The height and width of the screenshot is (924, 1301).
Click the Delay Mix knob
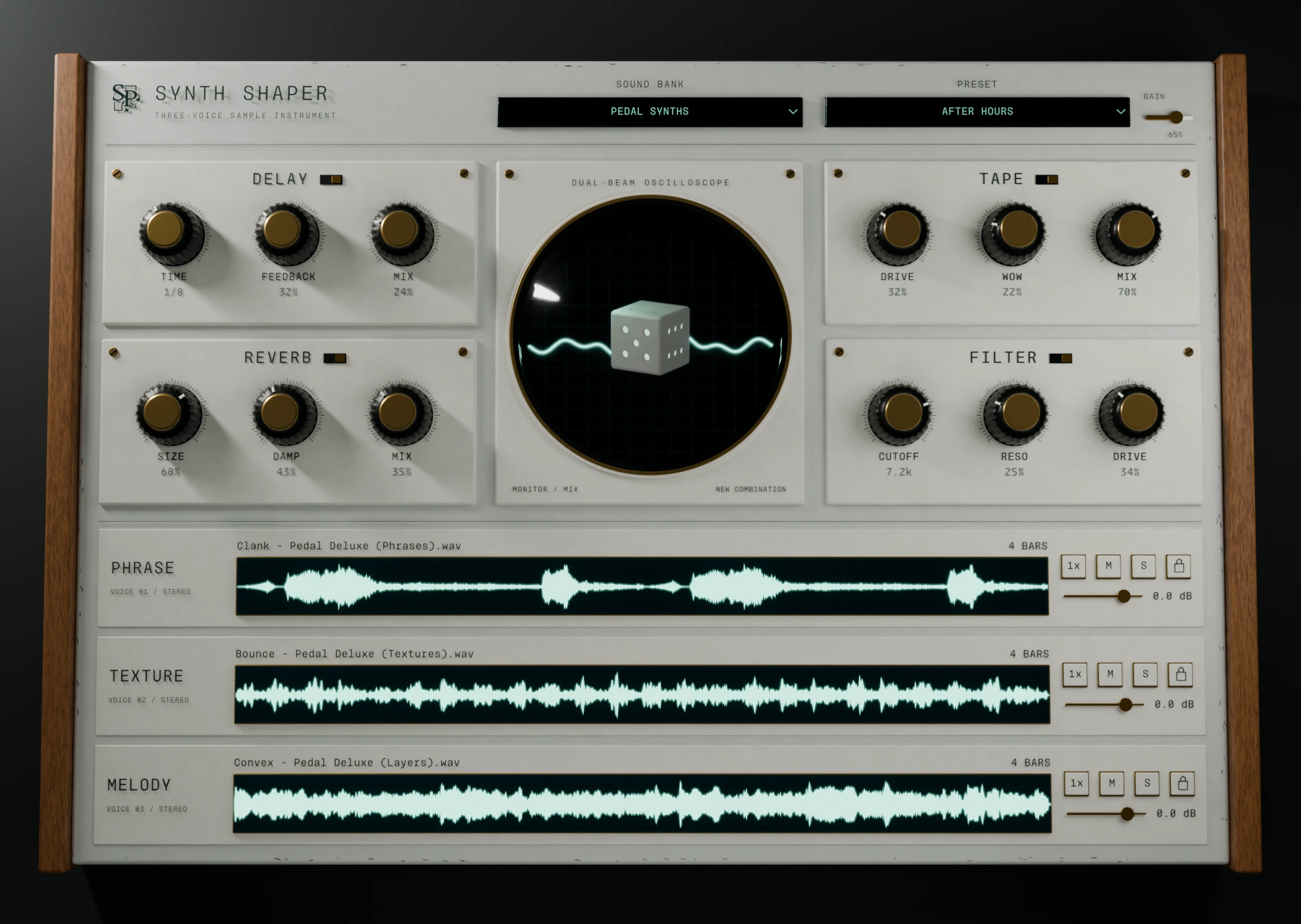[402, 234]
